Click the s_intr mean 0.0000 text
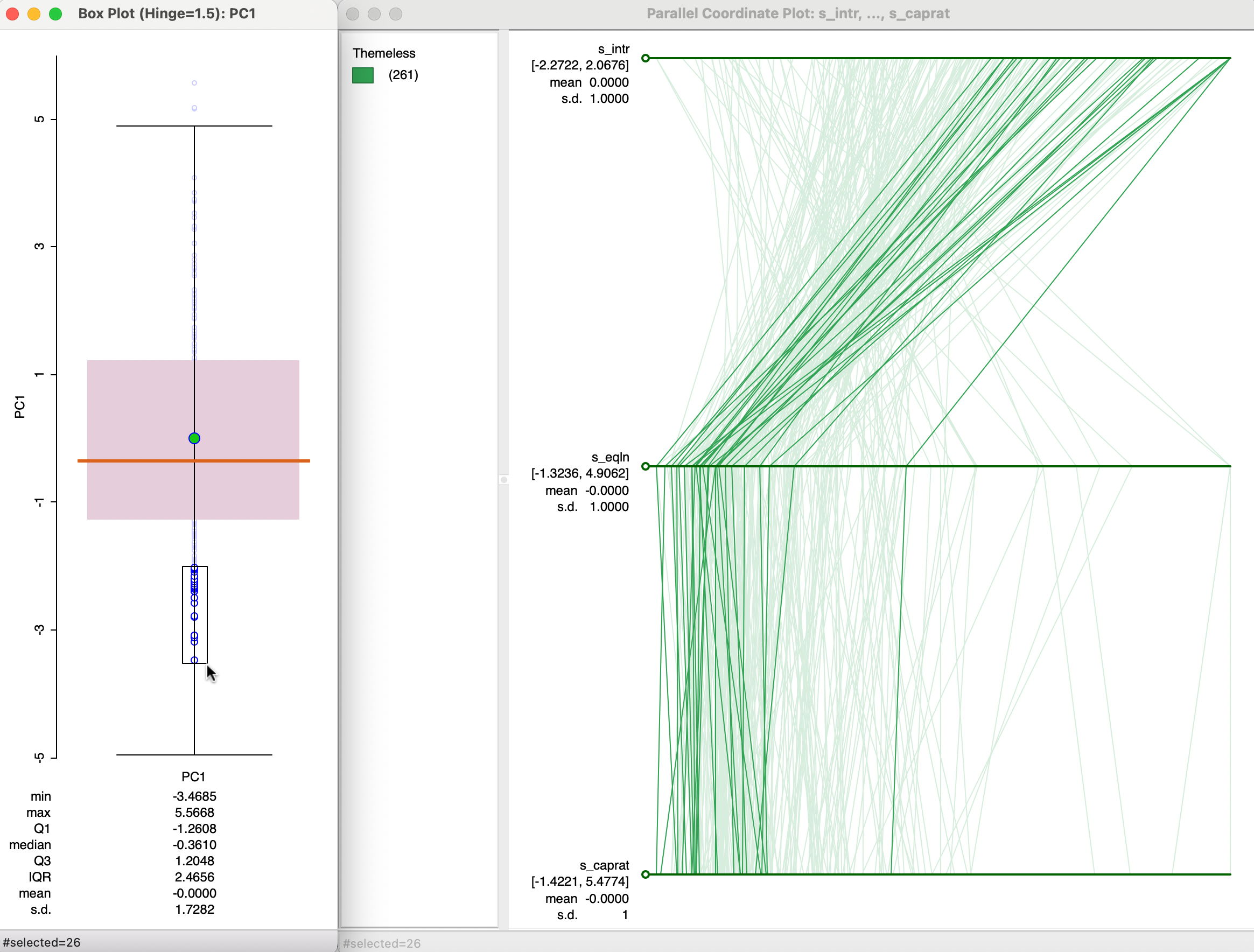Viewport: 1254px width, 952px height. (x=589, y=83)
